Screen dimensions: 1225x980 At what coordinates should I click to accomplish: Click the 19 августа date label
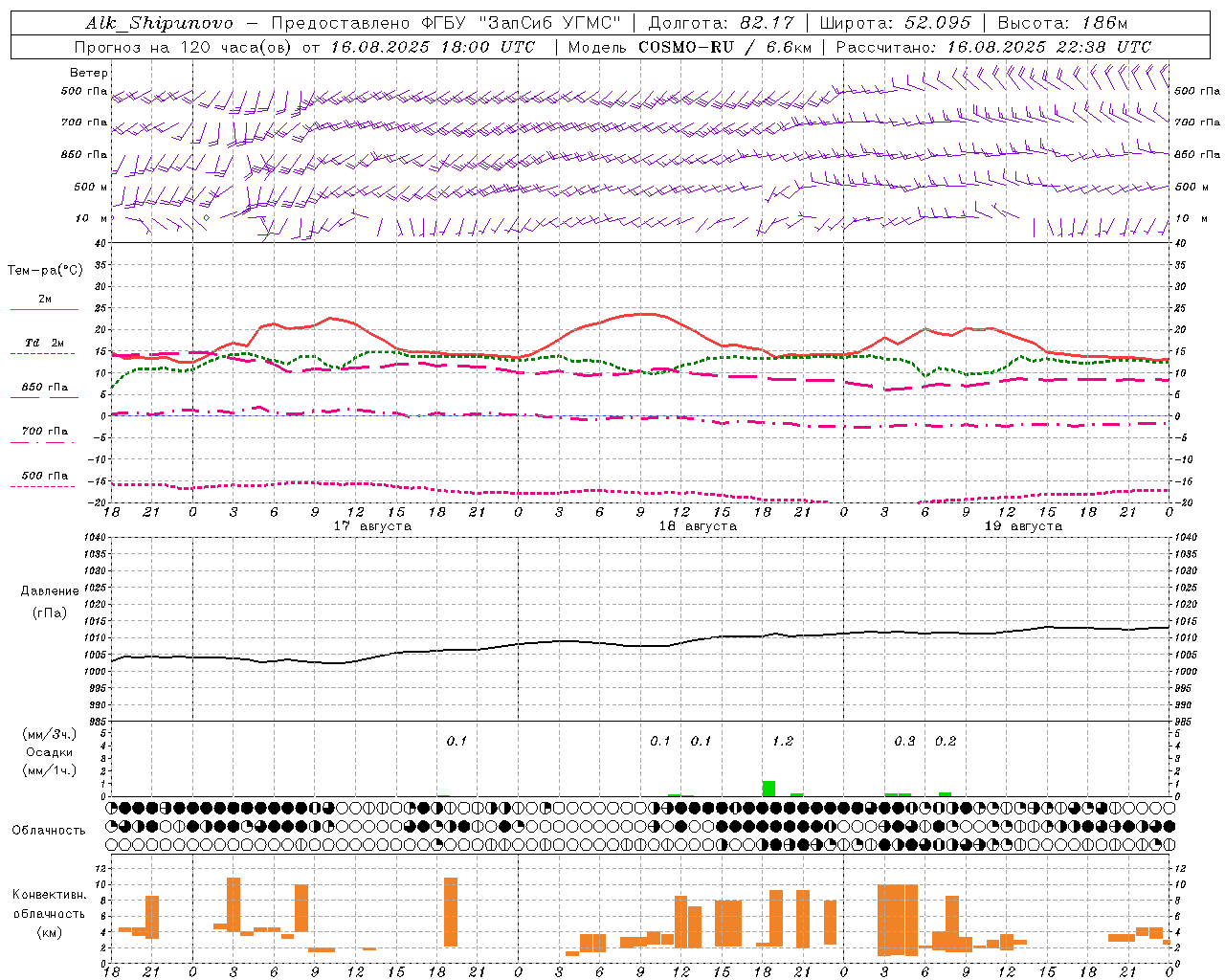pos(1023,526)
